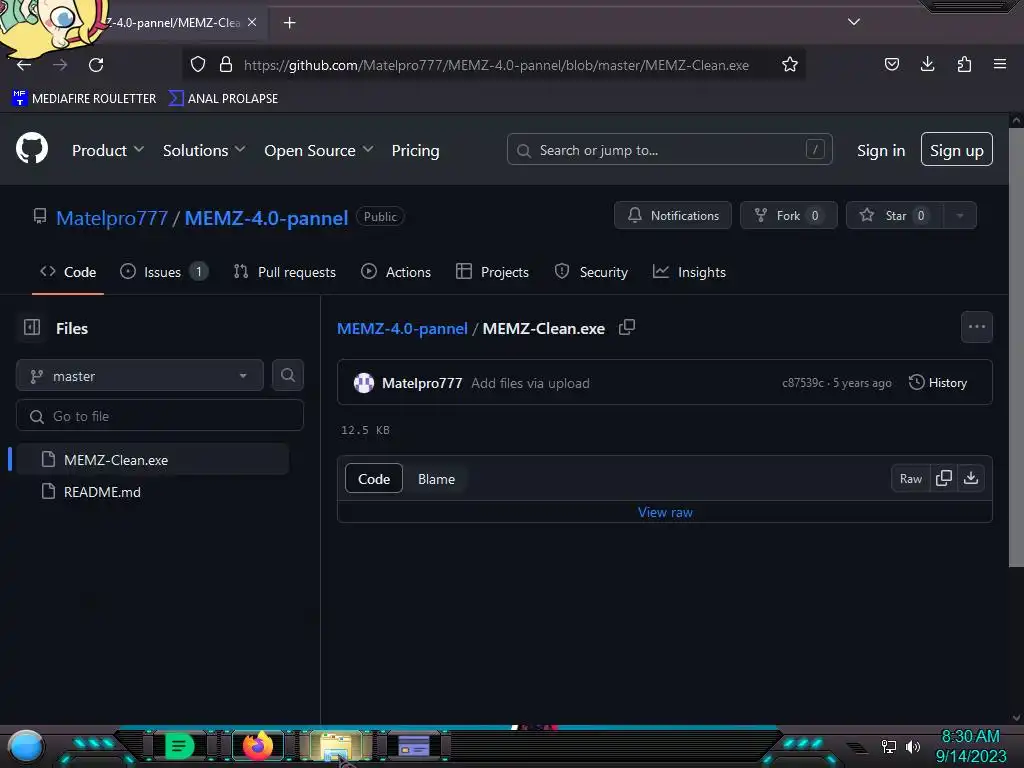Open the Add files via upload commit
Viewport: 1024px width, 768px height.
[530, 383]
